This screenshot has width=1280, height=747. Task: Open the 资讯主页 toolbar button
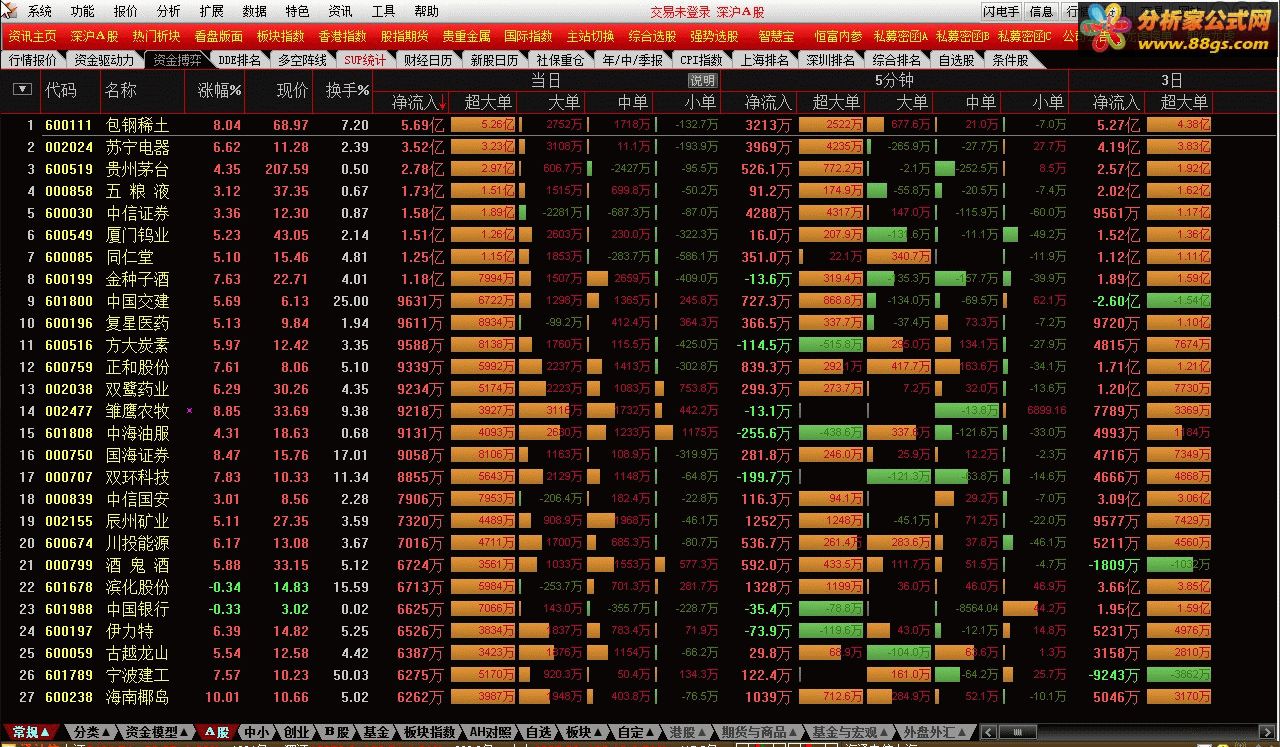(x=32, y=36)
